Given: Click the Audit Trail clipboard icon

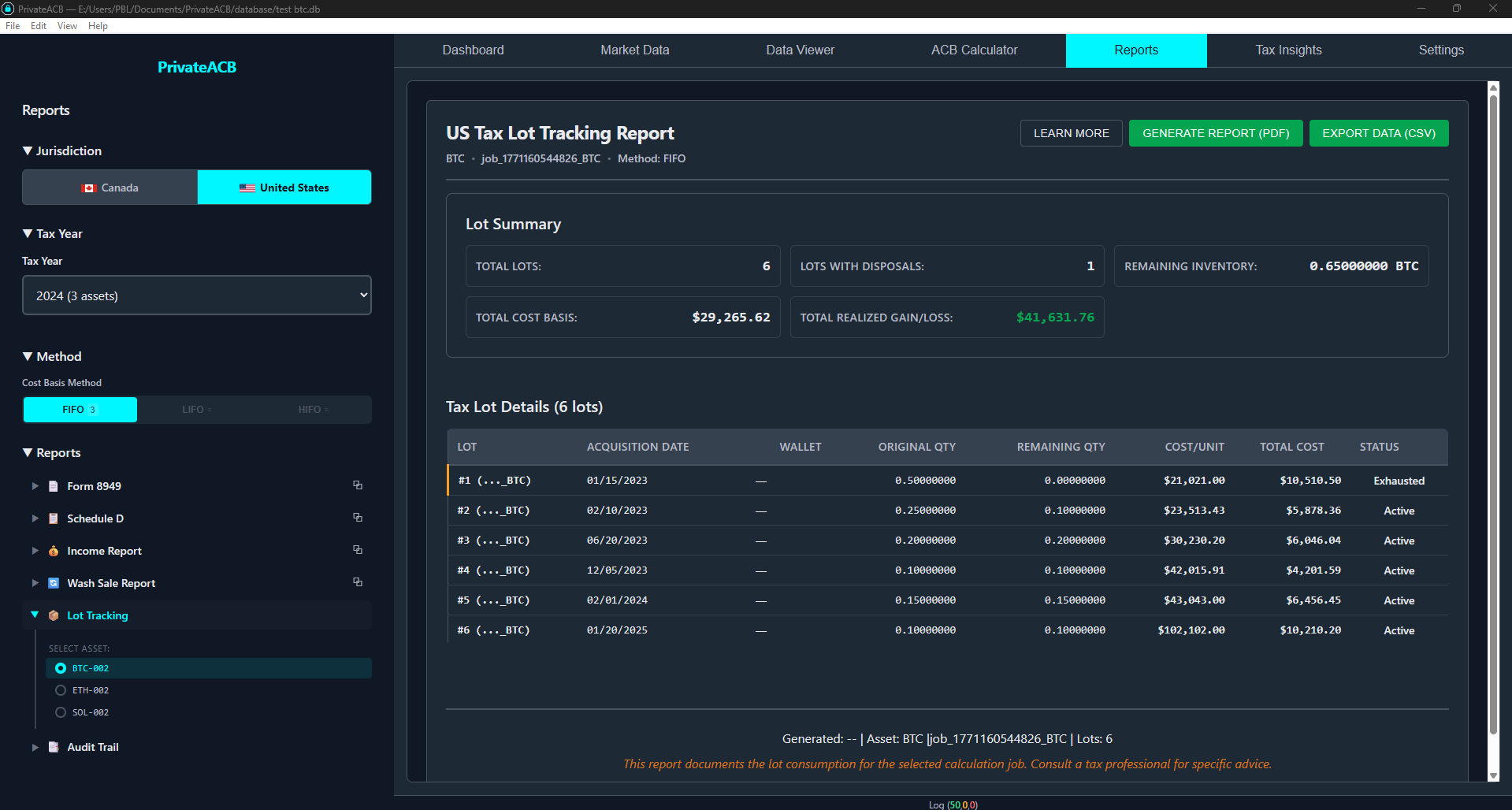Looking at the screenshot, I should click(53, 747).
